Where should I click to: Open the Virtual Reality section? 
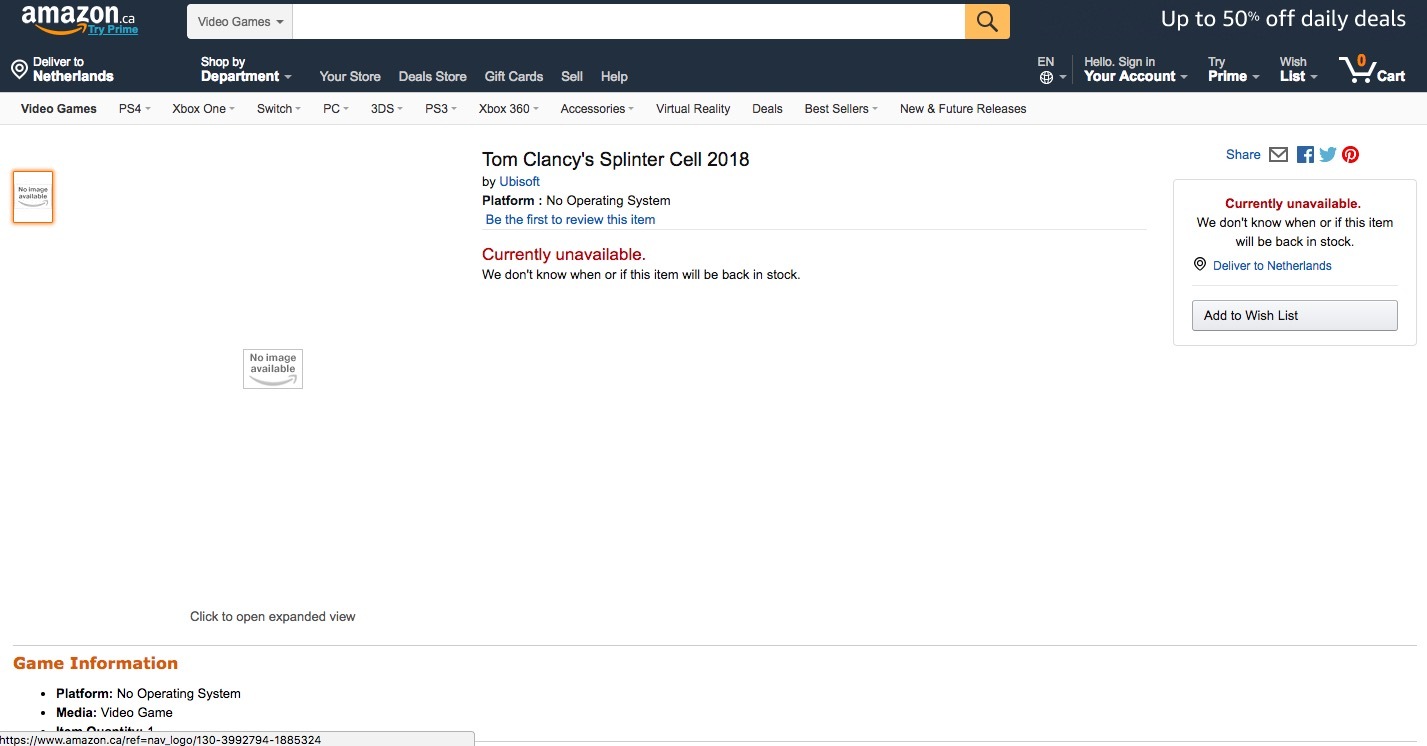[x=693, y=109]
